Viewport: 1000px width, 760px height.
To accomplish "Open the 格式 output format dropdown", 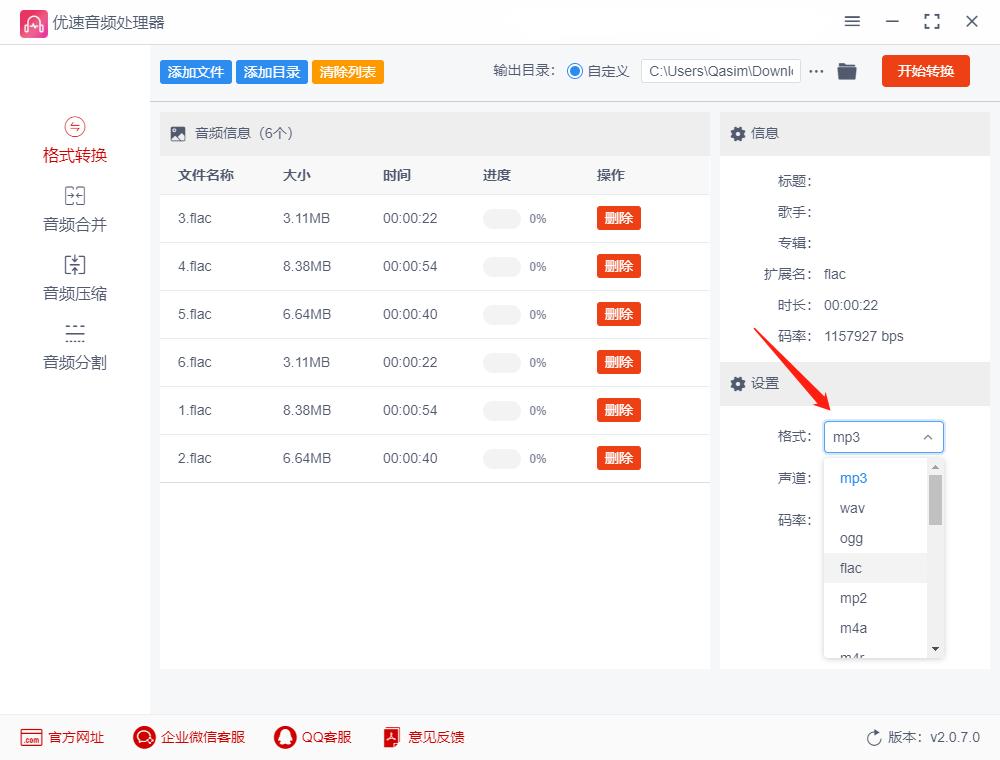I will coord(883,437).
